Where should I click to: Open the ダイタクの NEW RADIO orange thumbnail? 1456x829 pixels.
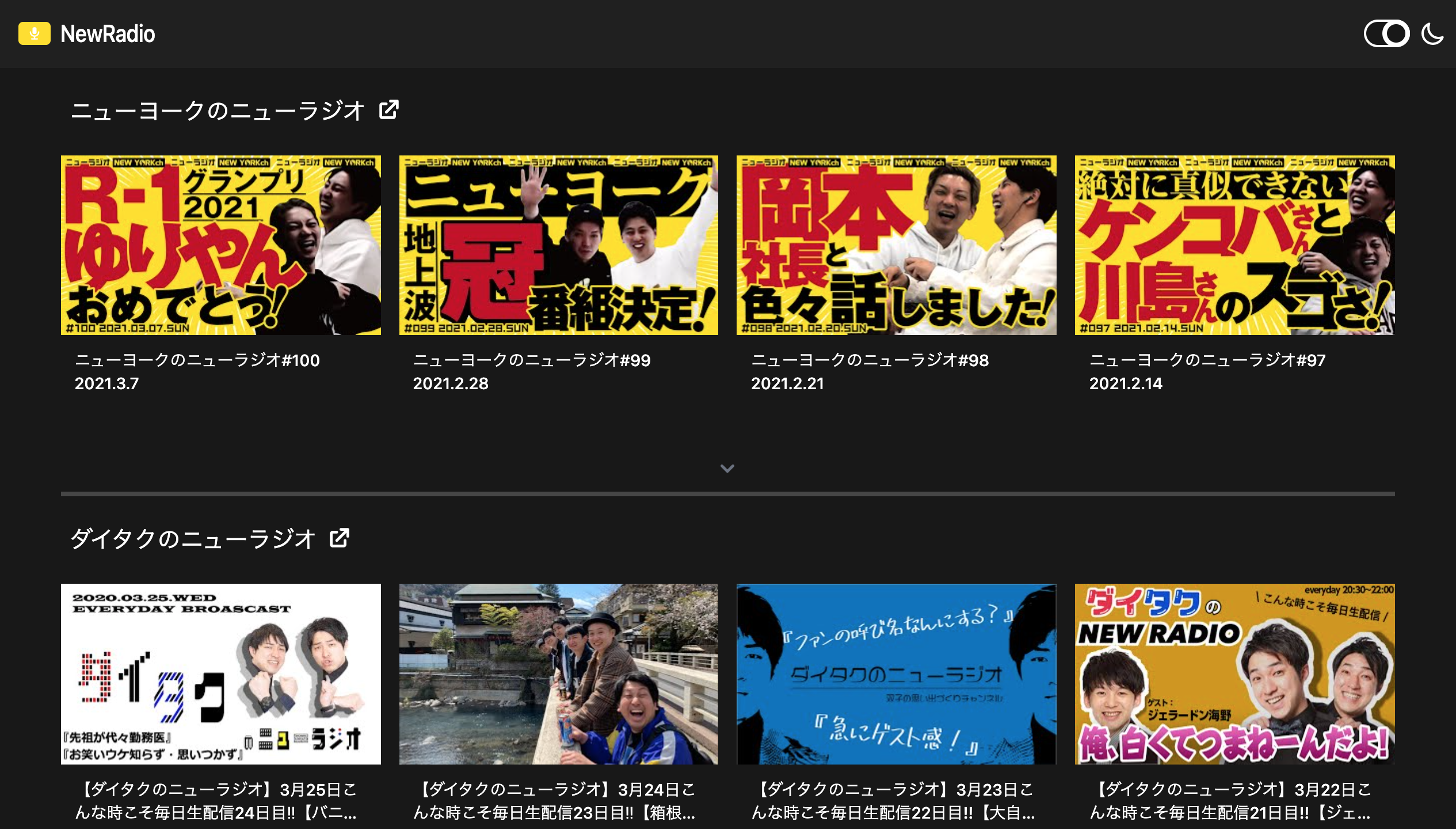(1235, 674)
